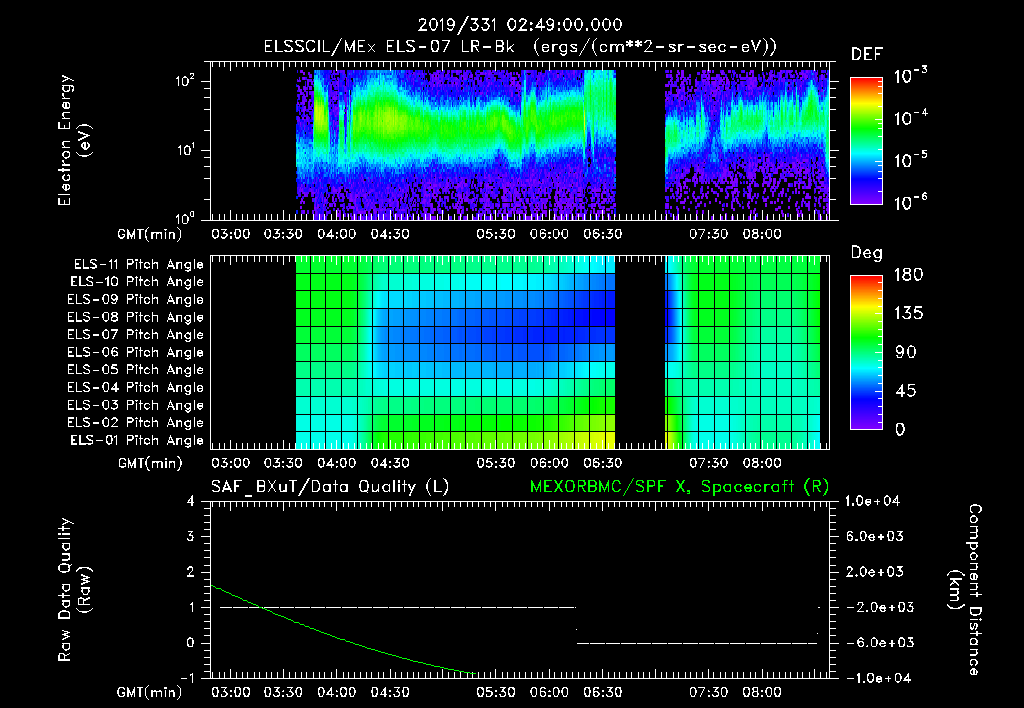Screen dimensions: 1024x708
Task: Select the Component Distance (km) axis label
Action: coord(965,590)
